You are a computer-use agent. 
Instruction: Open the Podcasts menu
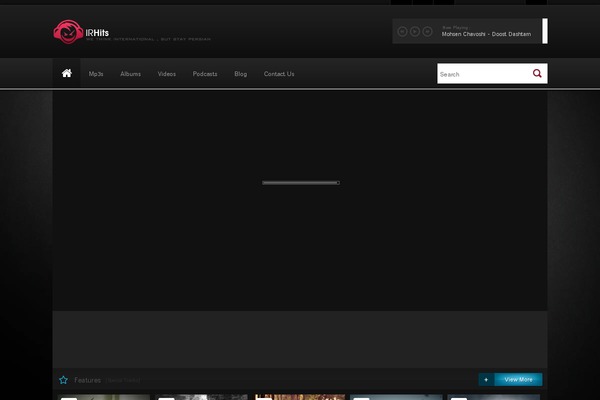coord(205,74)
